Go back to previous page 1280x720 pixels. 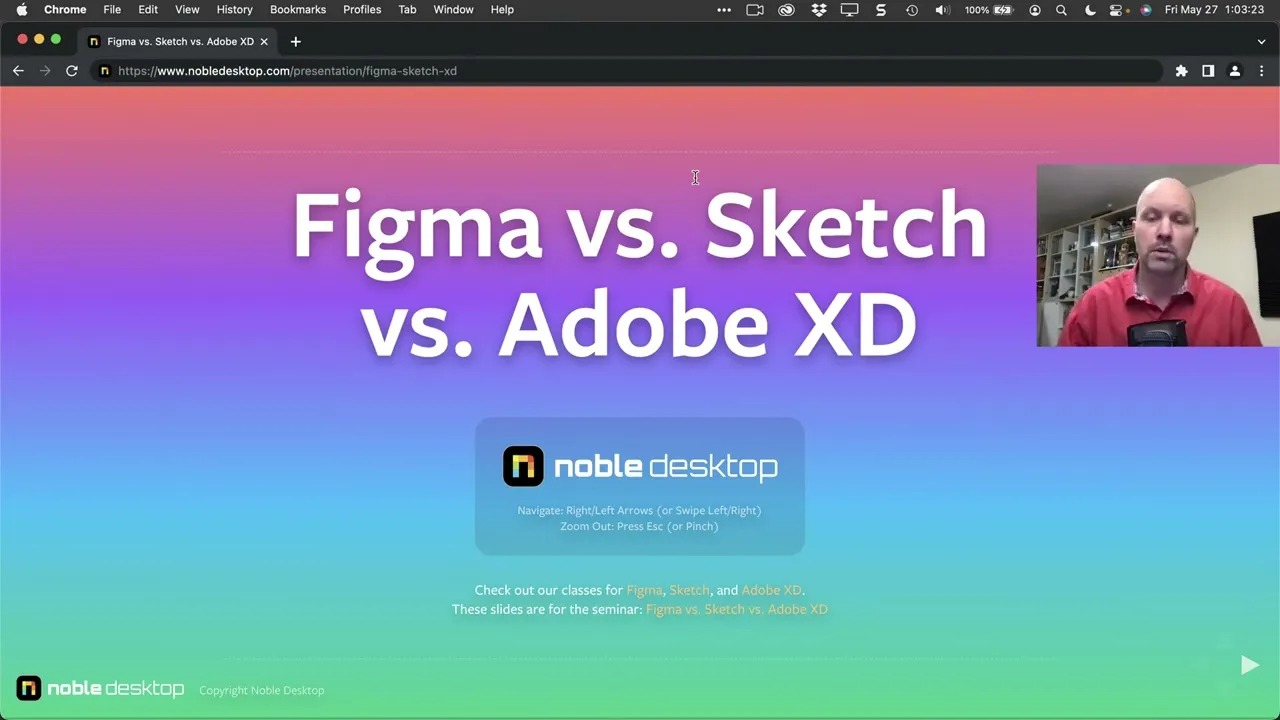(18, 71)
